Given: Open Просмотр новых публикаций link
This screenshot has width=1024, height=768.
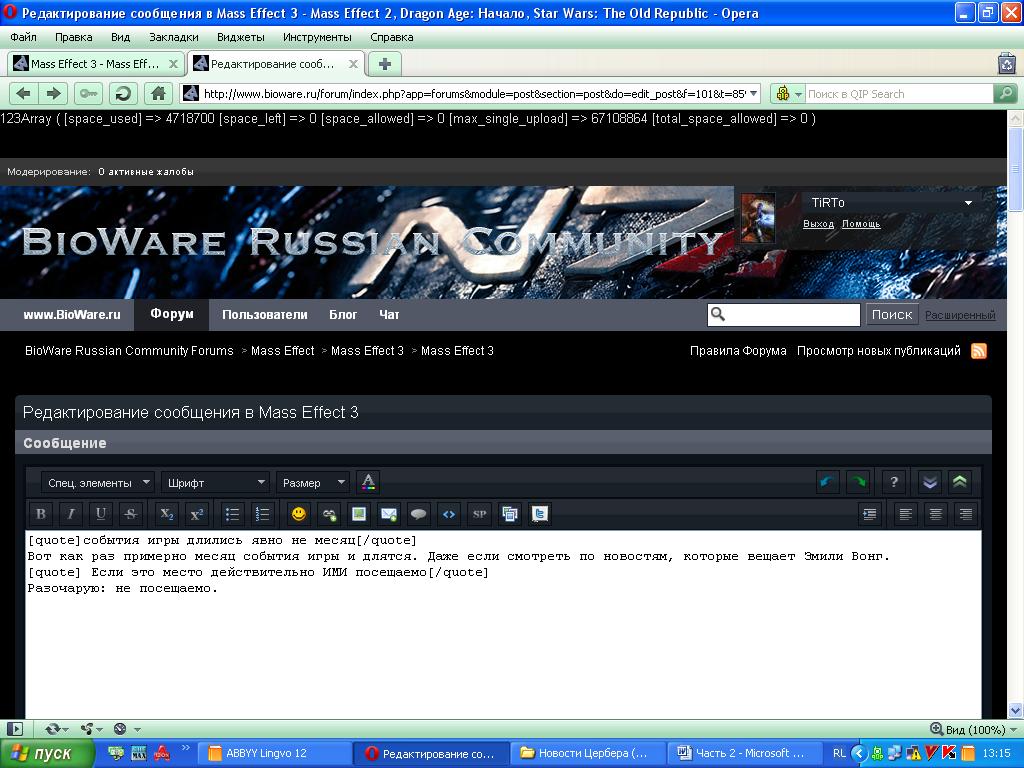Looking at the screenshot, I should [x=878, y=351].
